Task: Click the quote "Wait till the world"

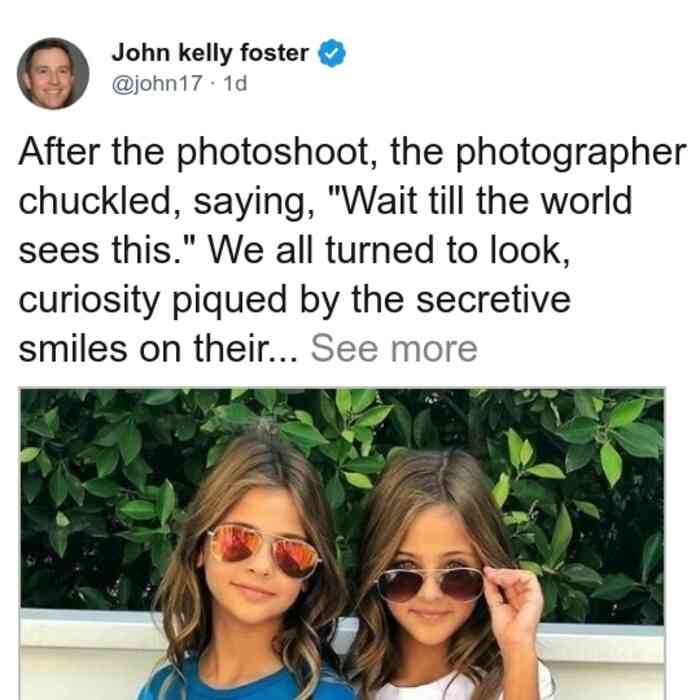Action: 480,201
